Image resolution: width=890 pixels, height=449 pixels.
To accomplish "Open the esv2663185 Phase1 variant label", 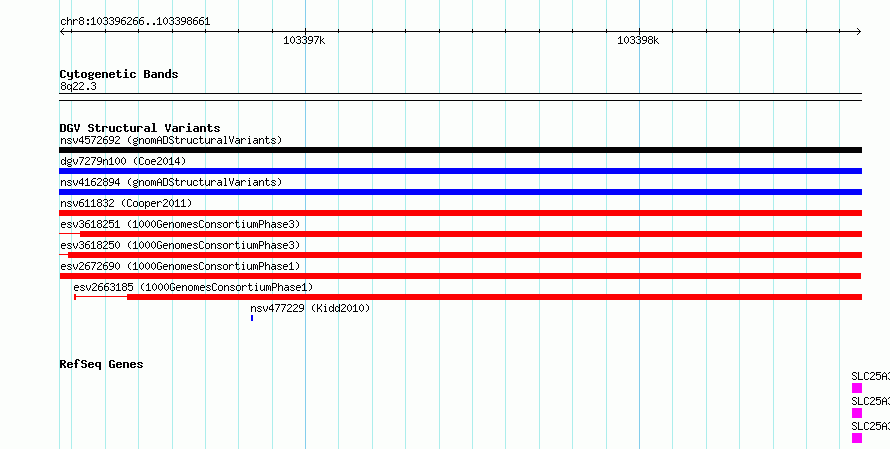I will [193, 287].
